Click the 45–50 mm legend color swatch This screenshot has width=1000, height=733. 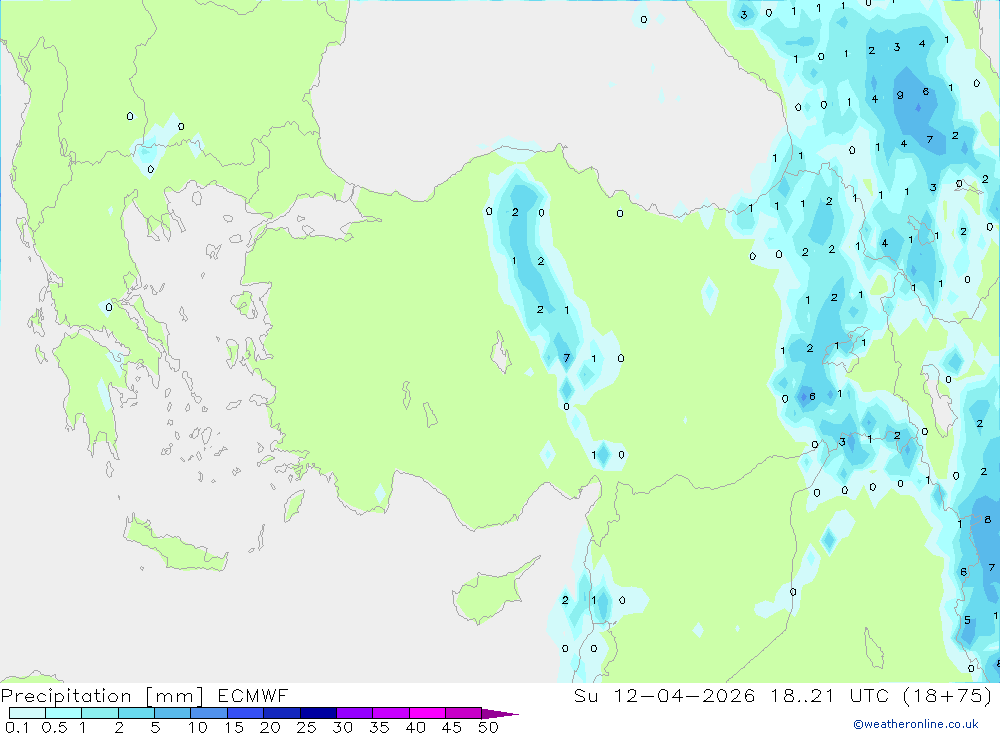463,713
